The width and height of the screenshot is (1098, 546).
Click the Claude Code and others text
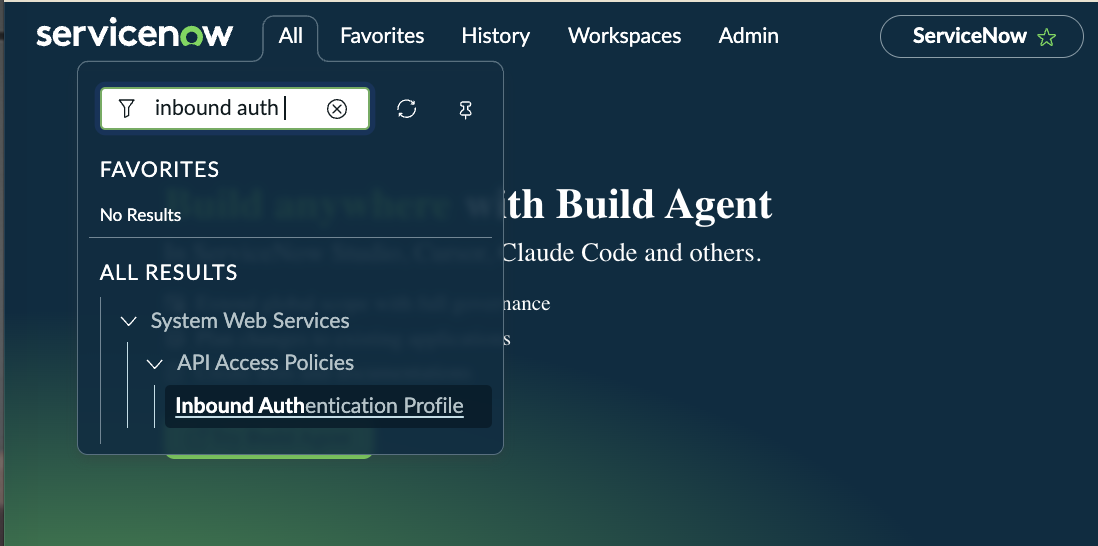point(632,253)
